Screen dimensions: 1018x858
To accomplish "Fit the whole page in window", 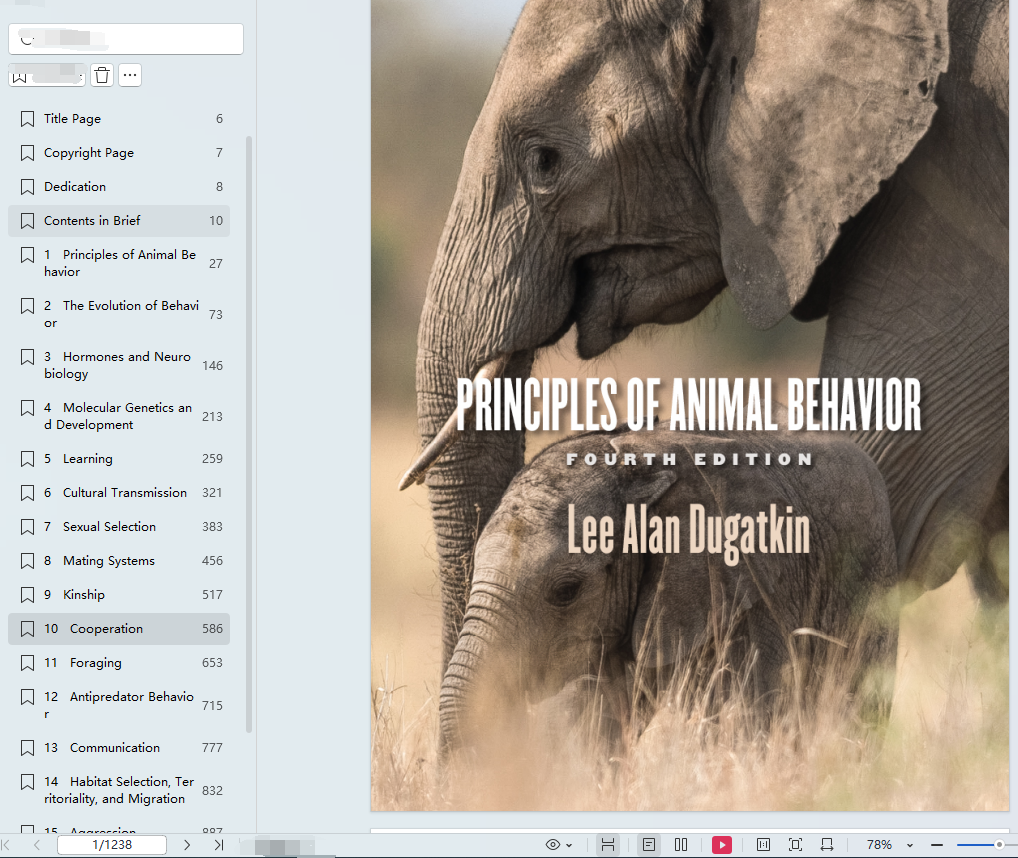I will click(x=795, y=844).
